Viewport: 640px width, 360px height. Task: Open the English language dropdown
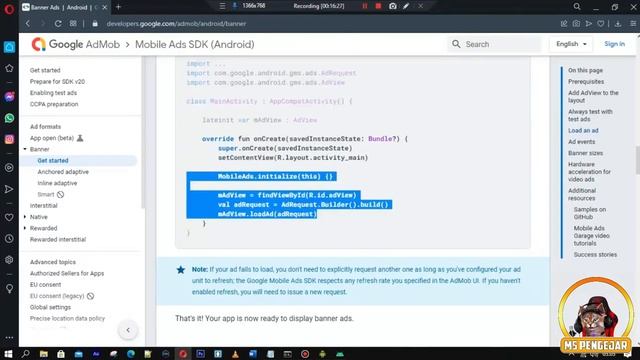click(571, 44)
